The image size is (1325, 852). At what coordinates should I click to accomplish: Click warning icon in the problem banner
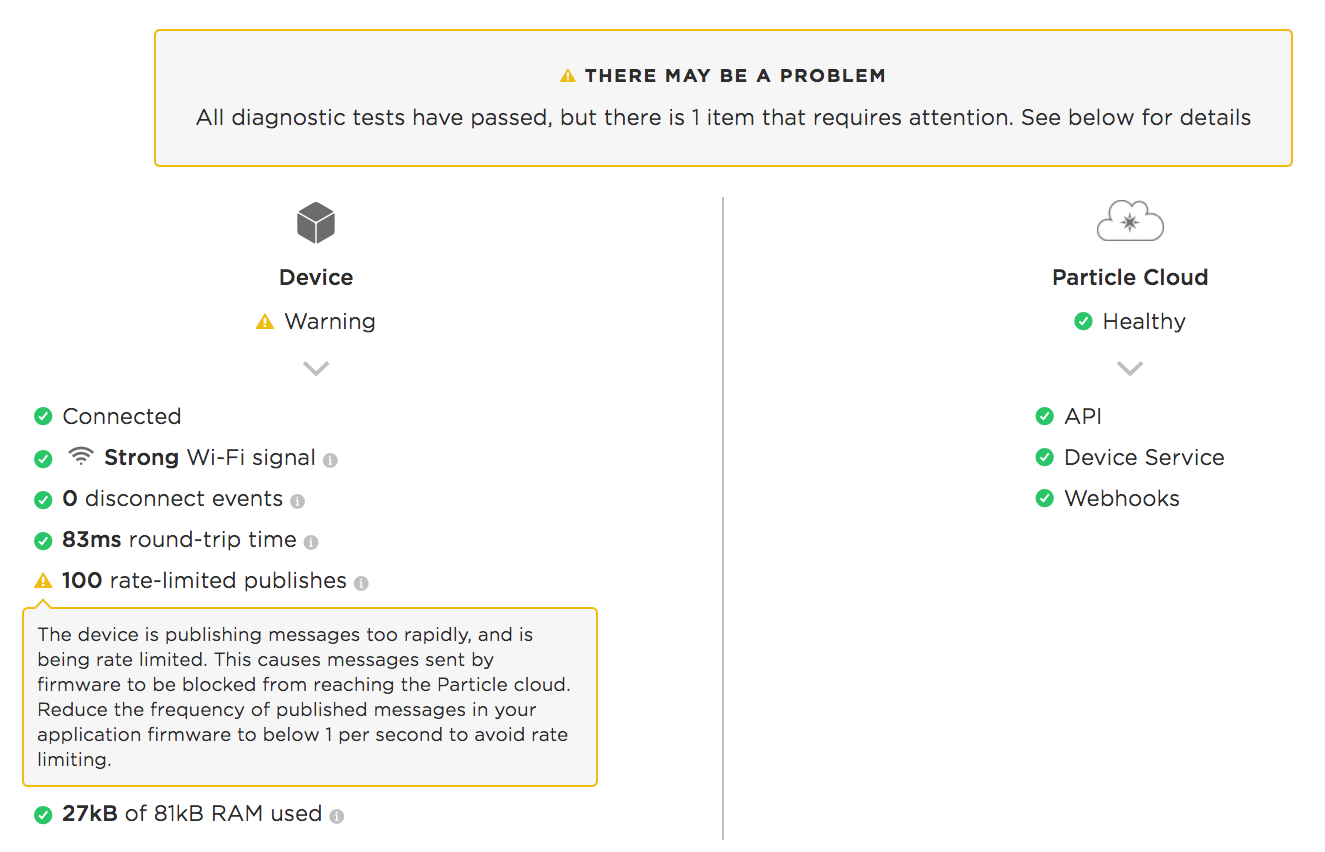(x=568, y=75)
